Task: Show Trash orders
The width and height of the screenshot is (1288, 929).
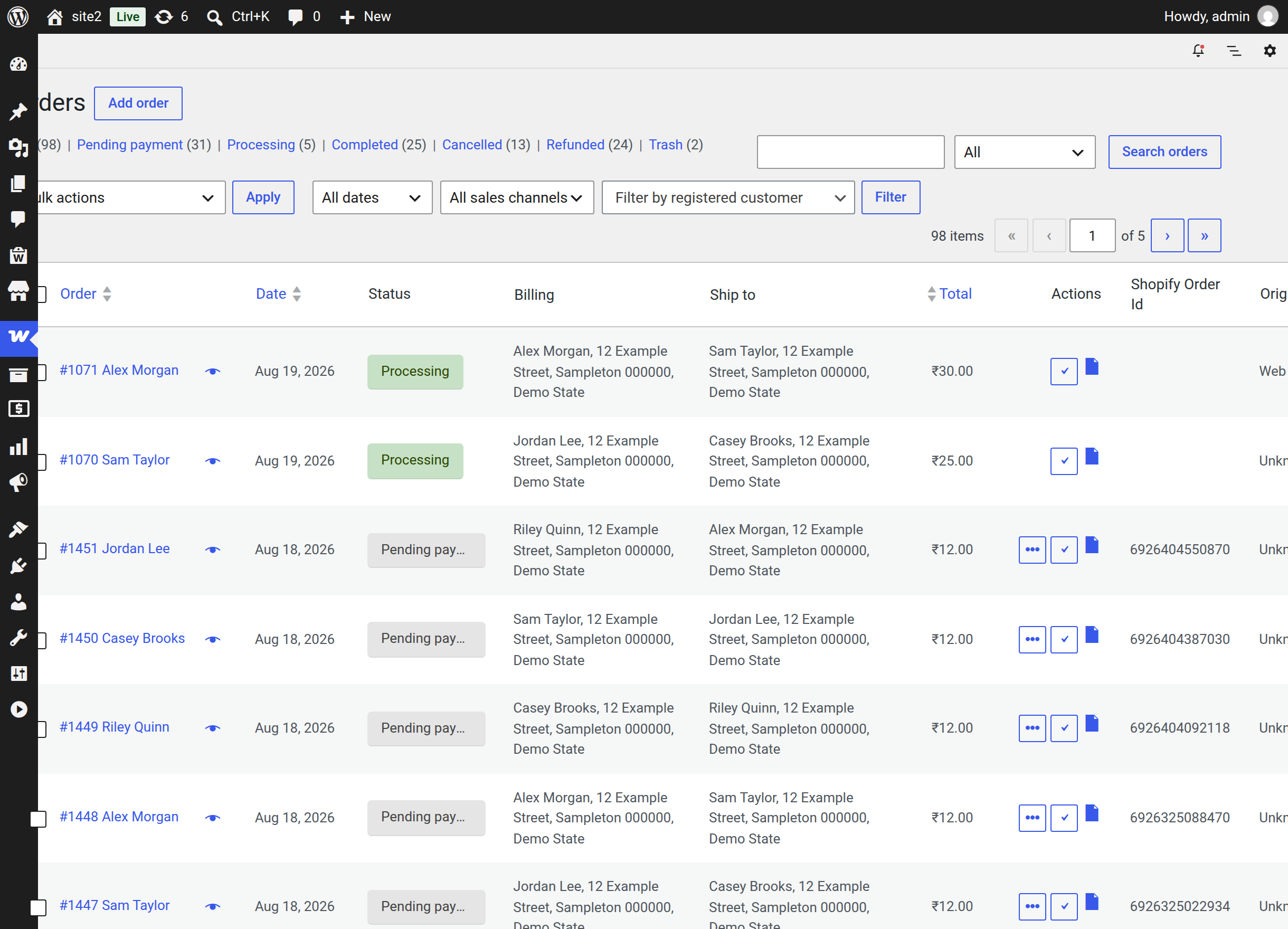Action: (666, 145)
